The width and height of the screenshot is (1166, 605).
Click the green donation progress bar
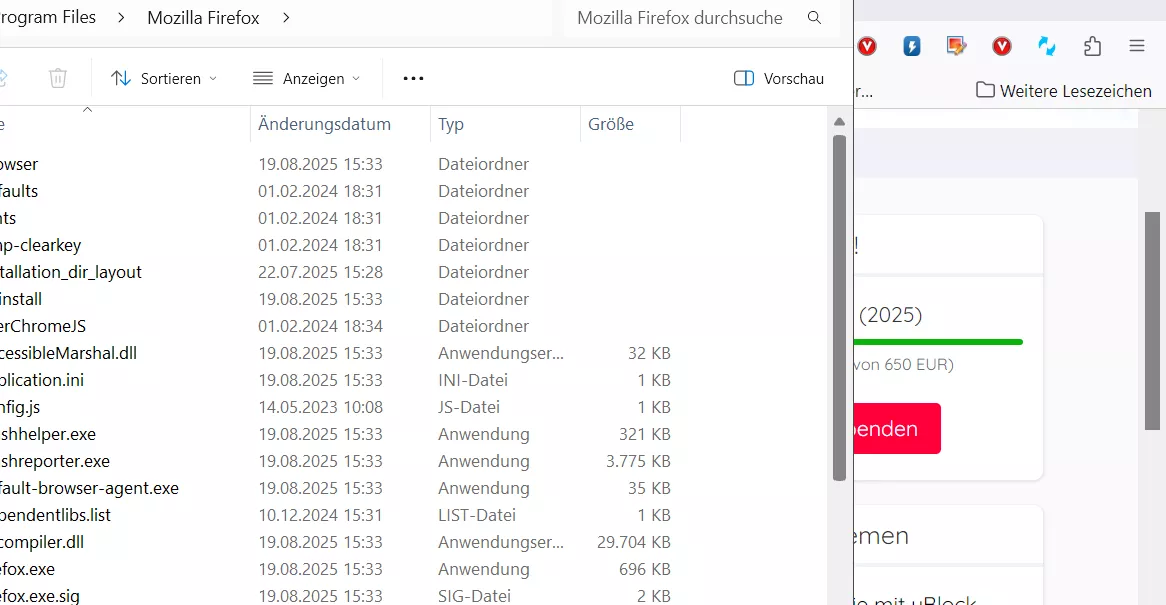tap(938, 342)
